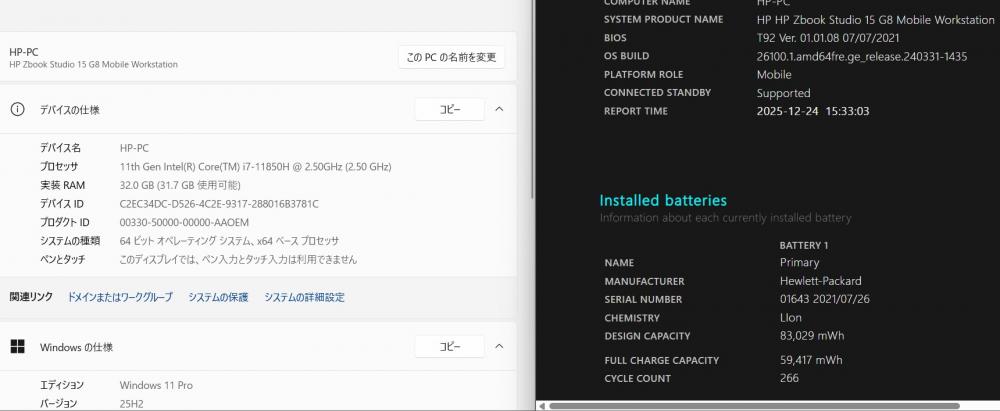The width and height of the screenshot is (1000, 411).
Task: Collapse the デバイスの仕様 section chevron
Action: (499, 109)
